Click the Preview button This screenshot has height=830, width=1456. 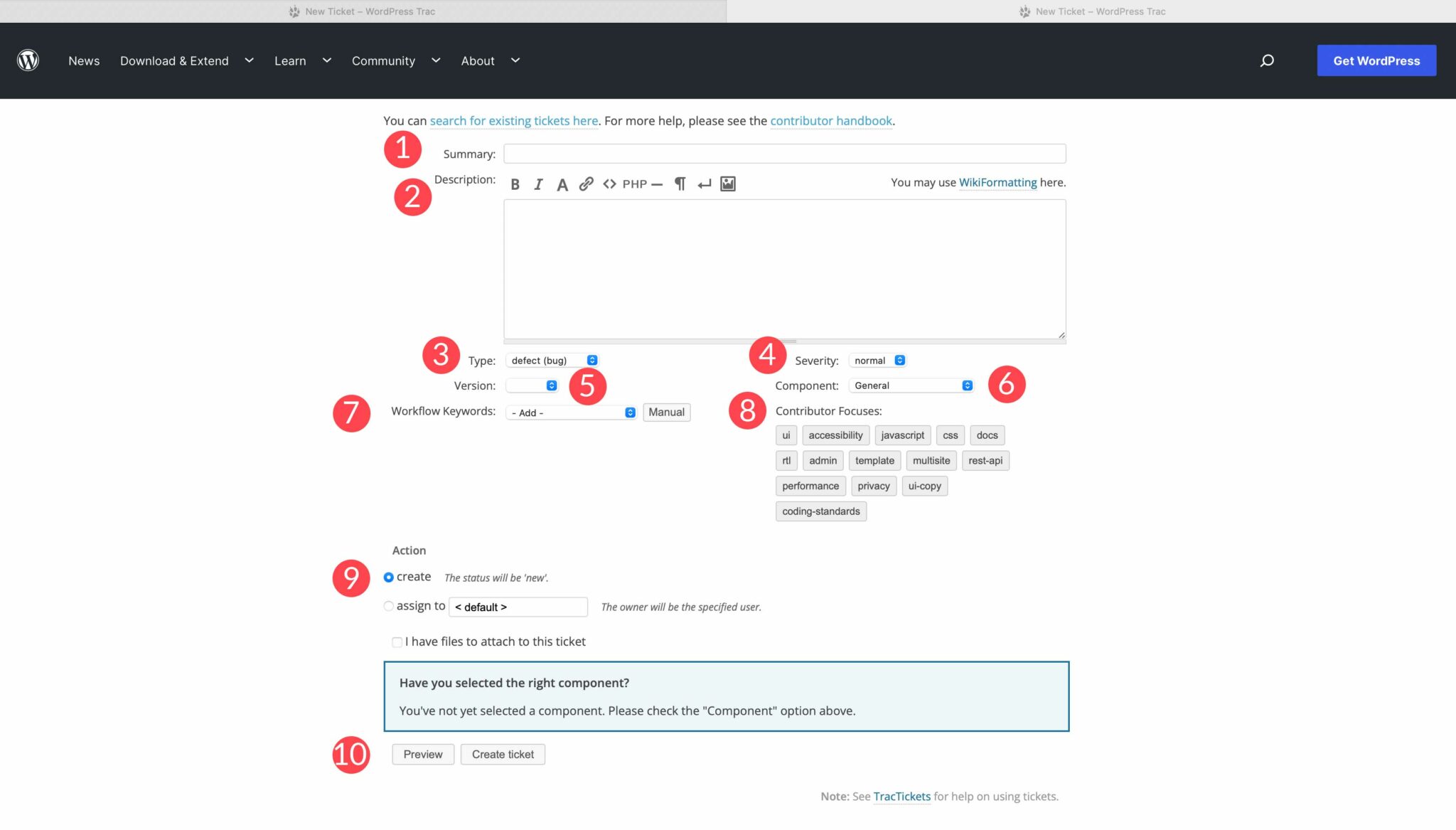click(x=423, y=754)
